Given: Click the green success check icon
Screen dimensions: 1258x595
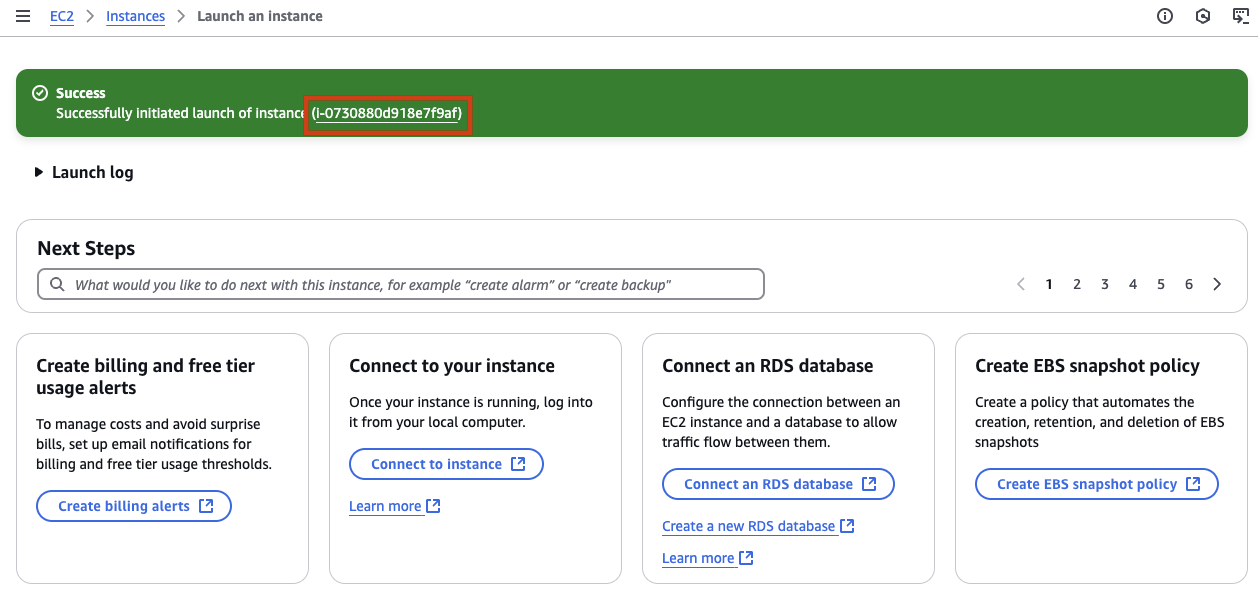Looking at the screenshot, I should 40,93.
